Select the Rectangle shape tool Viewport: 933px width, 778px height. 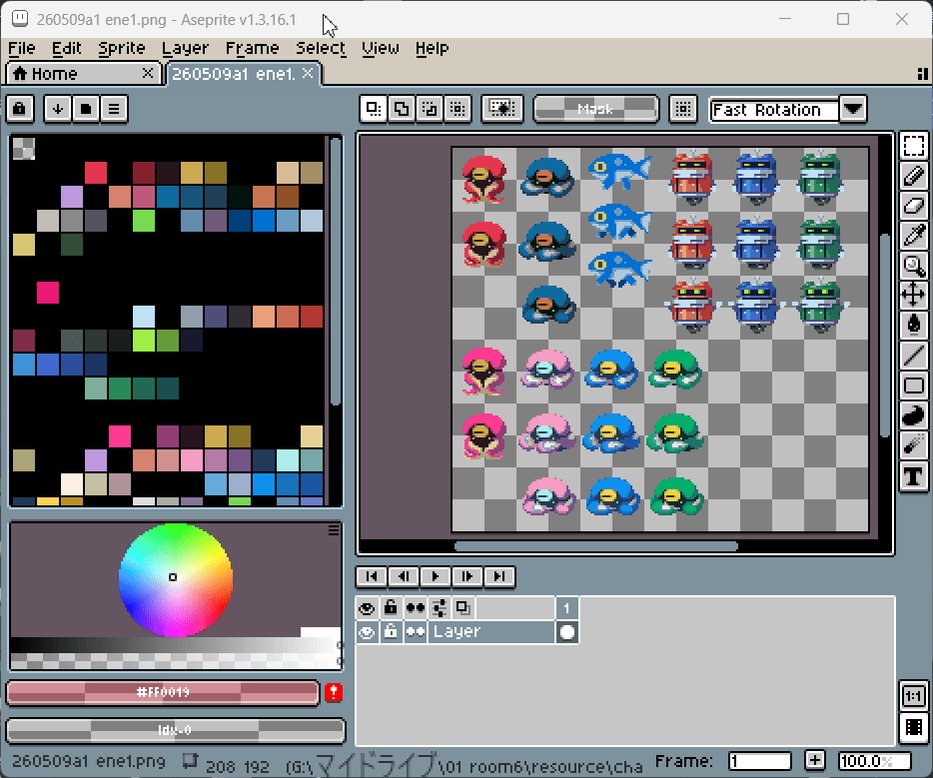pos(913,385)
